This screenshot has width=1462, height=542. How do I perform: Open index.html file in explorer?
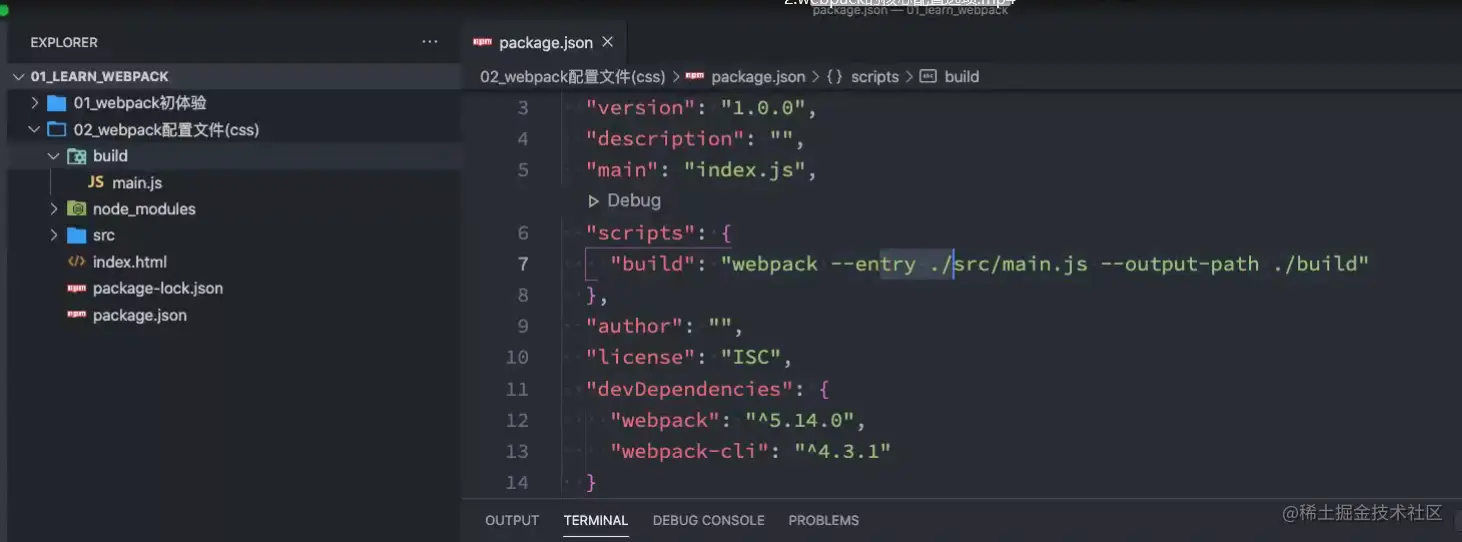(x=130, y=262)
